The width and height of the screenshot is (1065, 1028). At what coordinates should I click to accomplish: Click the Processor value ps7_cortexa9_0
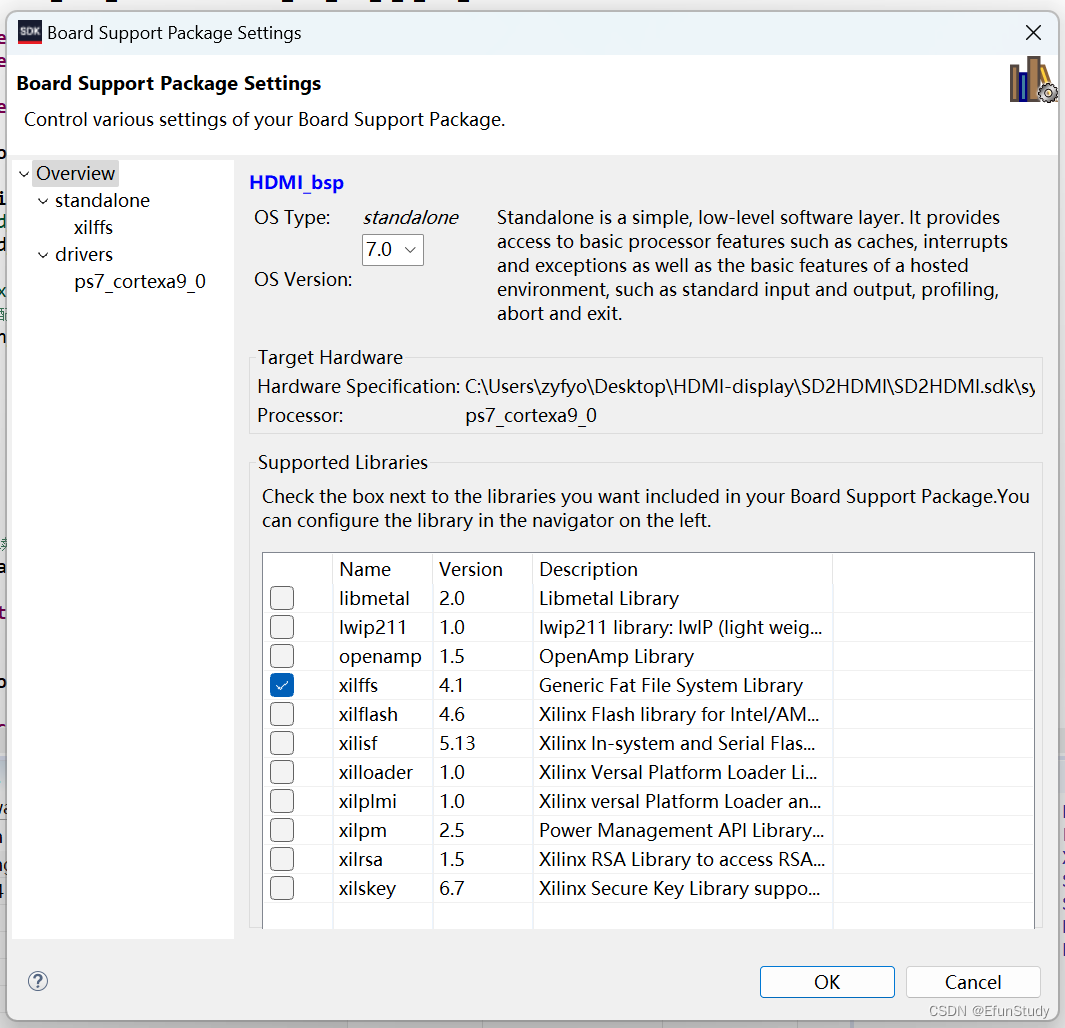pyautogui.click(x=531, y=416)
